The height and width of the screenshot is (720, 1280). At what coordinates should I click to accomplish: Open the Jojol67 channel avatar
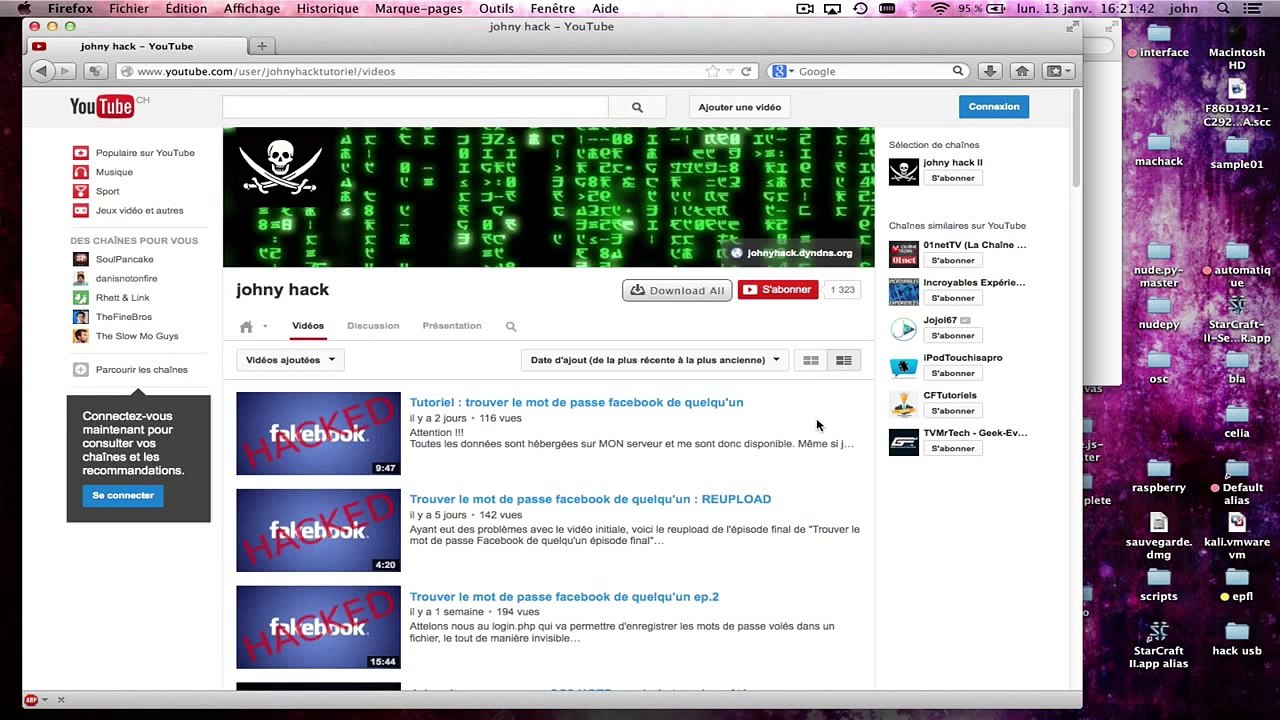click(x=903, y=329)
